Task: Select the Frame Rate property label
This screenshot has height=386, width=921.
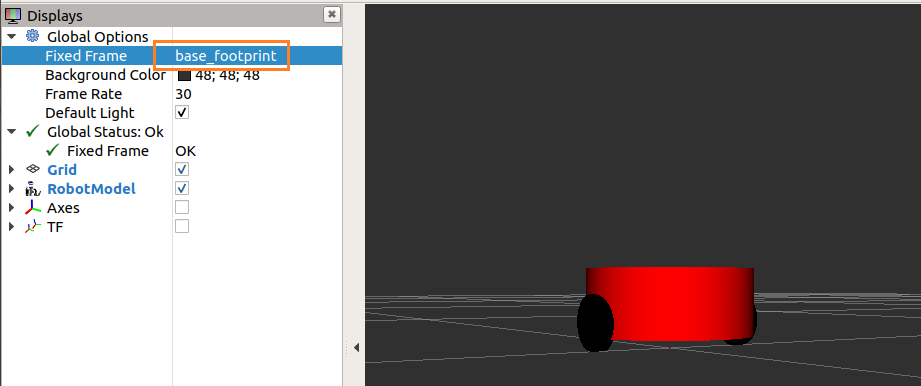Action: click(83, 94)
